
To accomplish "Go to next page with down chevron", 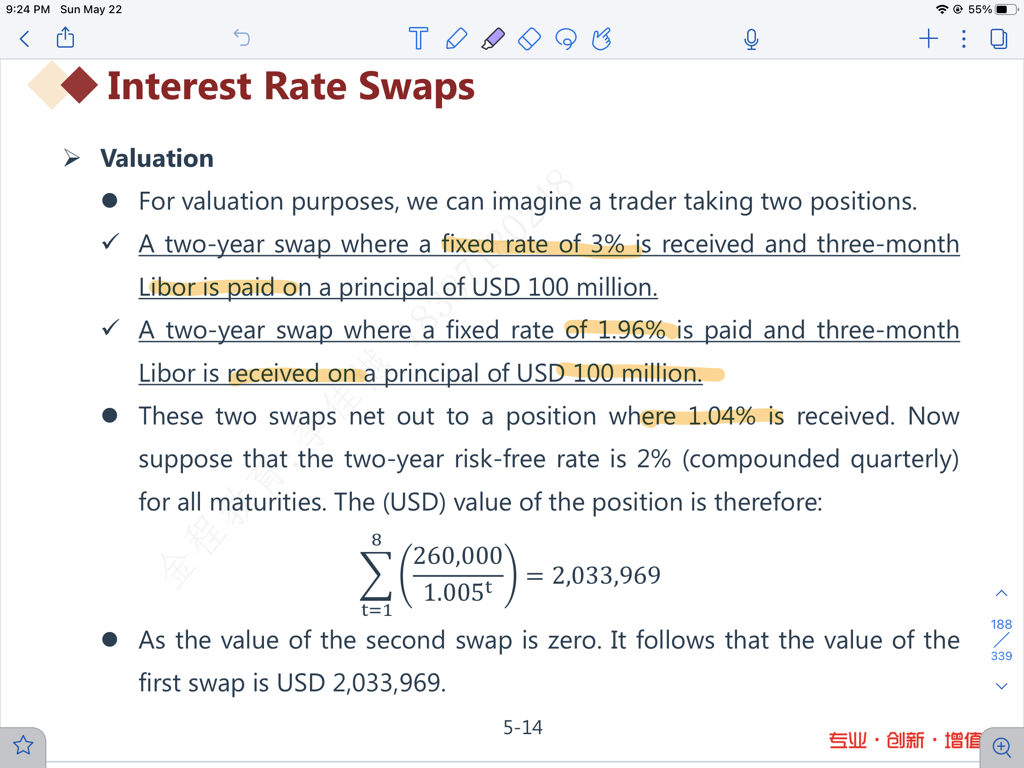I will (1001, 686).
